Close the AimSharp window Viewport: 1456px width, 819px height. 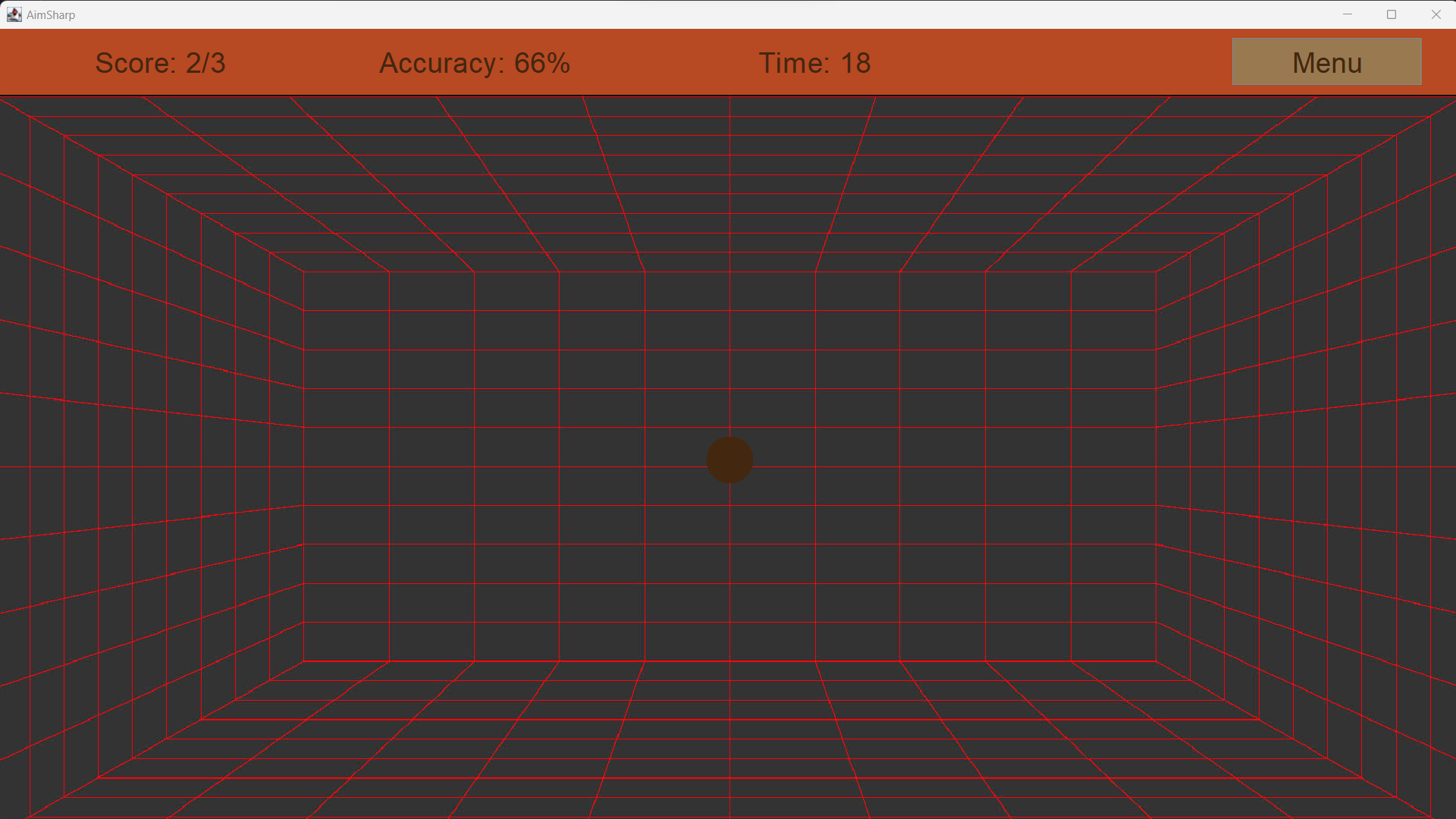[1436, 14]
